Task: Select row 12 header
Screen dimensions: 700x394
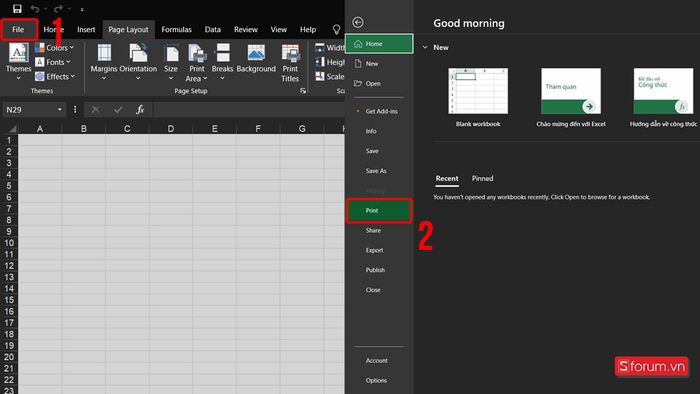Action: tap(8, 265)
